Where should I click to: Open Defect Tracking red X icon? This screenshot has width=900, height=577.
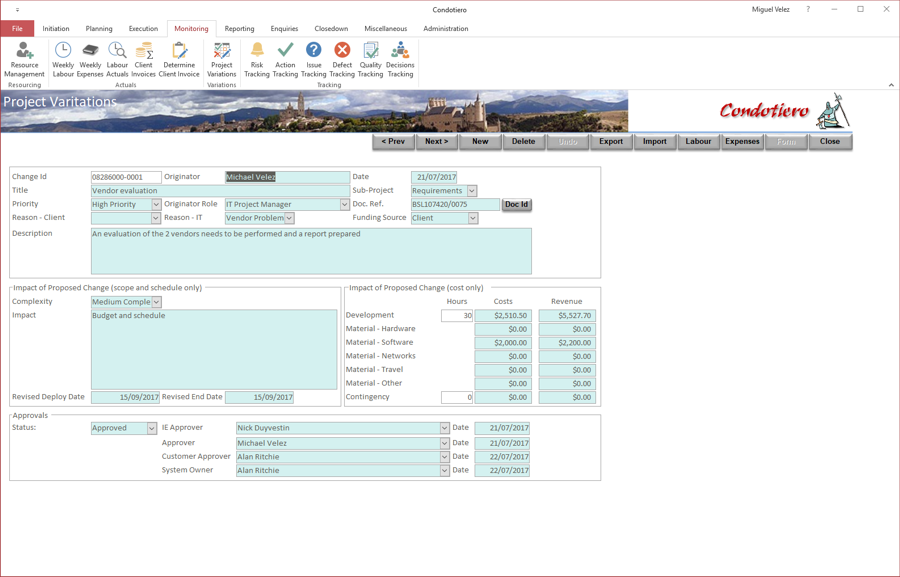click(342, 60)
